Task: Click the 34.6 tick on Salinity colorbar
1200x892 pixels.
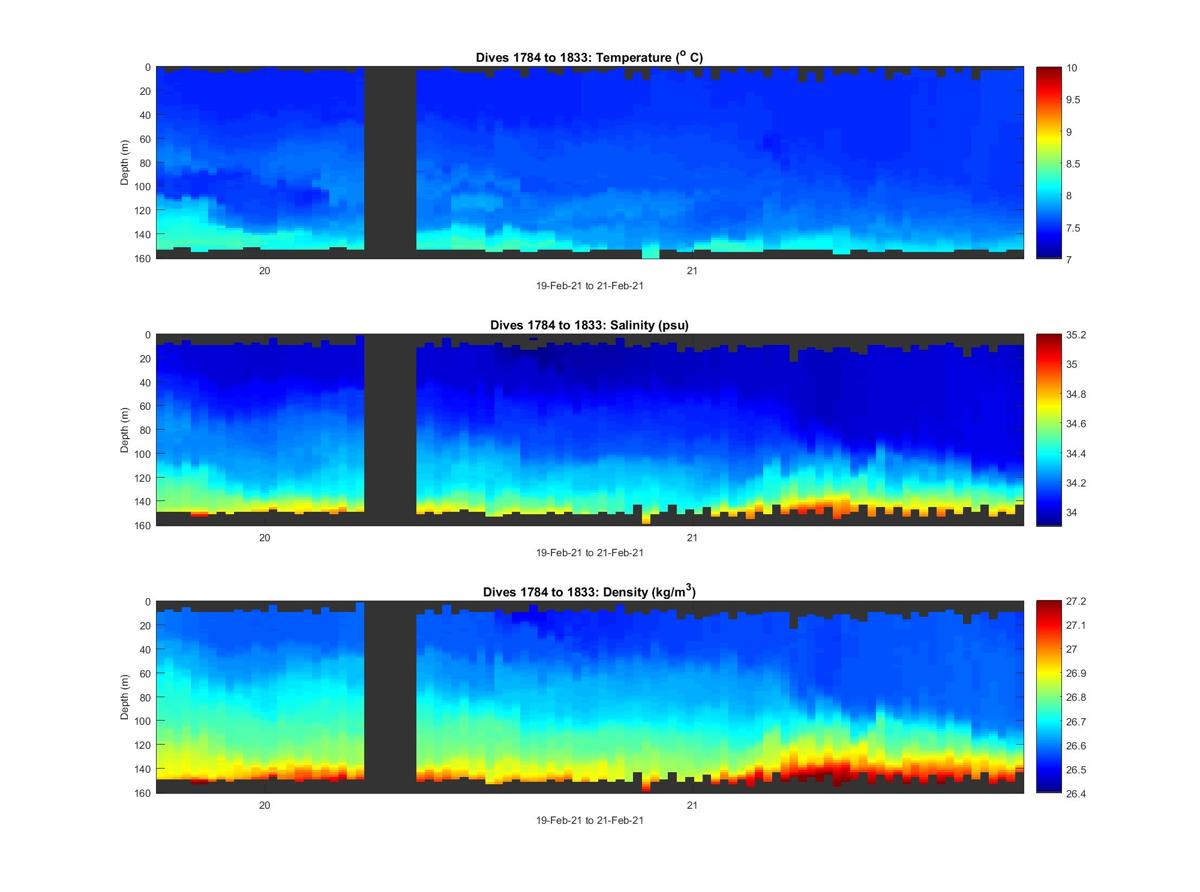Action: 1078,424
